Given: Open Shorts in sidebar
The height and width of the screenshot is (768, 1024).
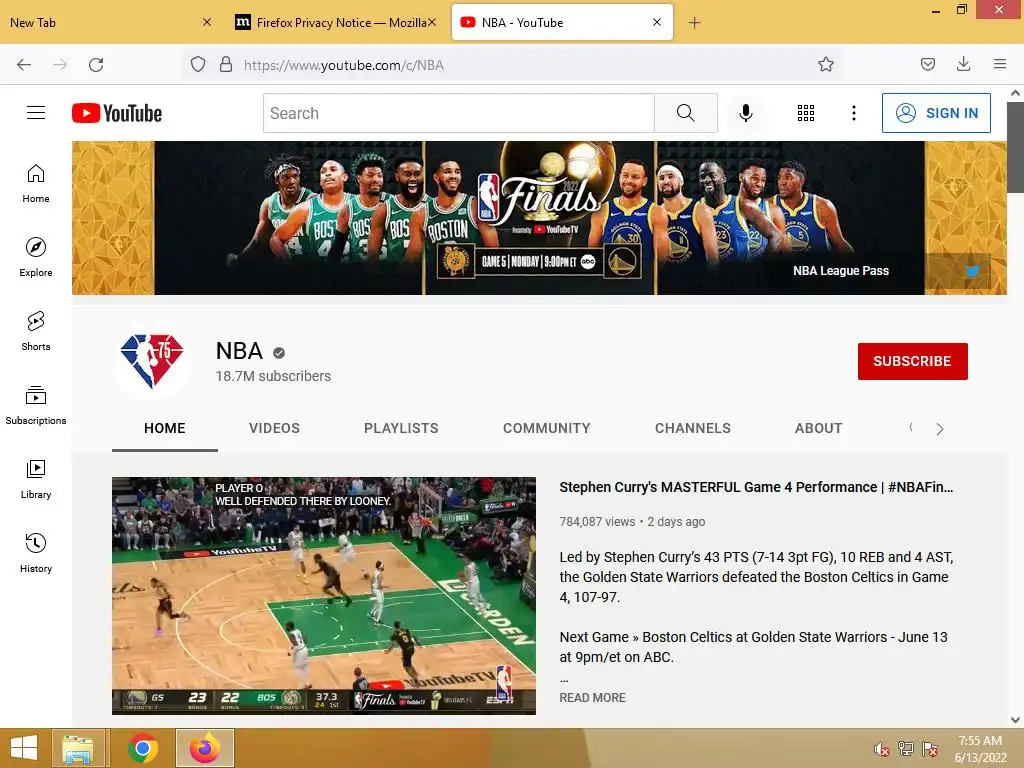Looking at the screenshot, I should pyautogui.click(x=36, y=332).
